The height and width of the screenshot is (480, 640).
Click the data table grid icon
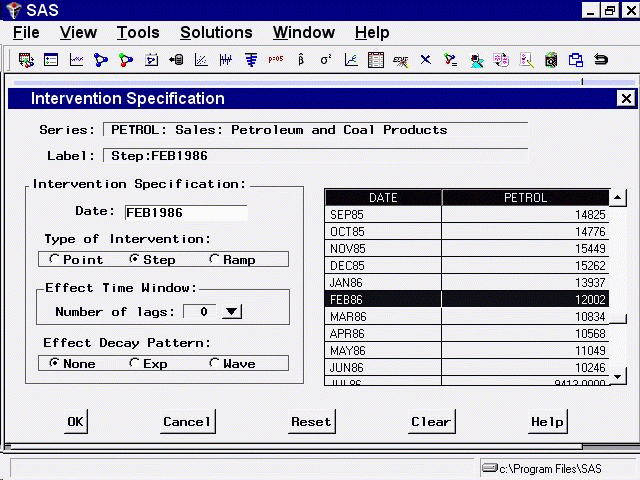(x=376, y=60)
